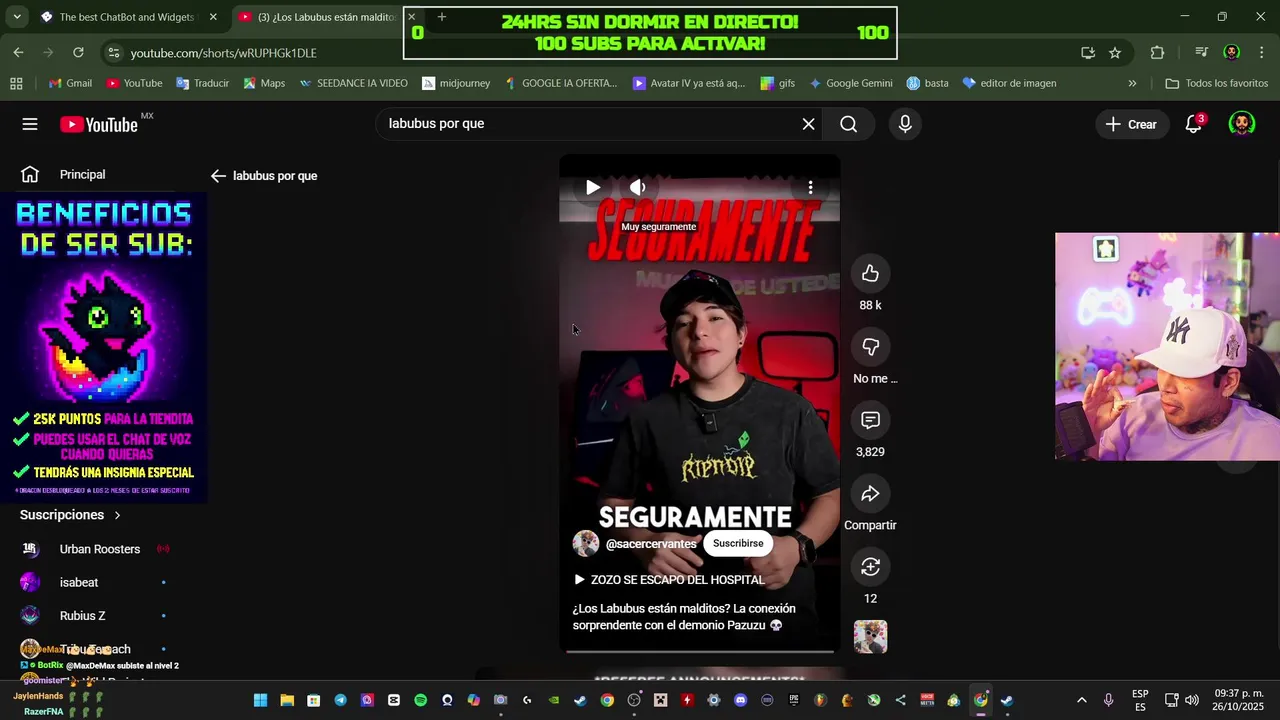Image resolution: width=1280 pixels, height=720 pixels.
Task: Open the midjourney bookmark
Action: [456, 83]
